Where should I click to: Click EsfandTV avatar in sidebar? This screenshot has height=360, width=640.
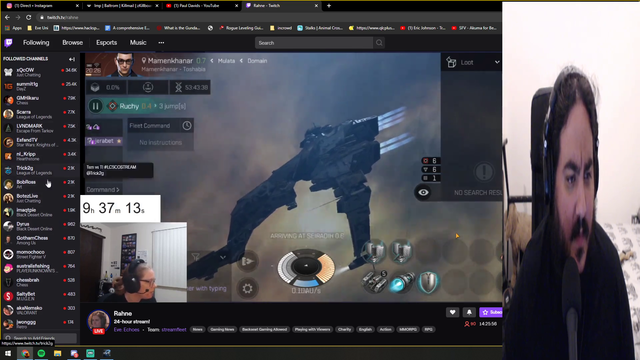pyautogui.click(x=8, y=142)
